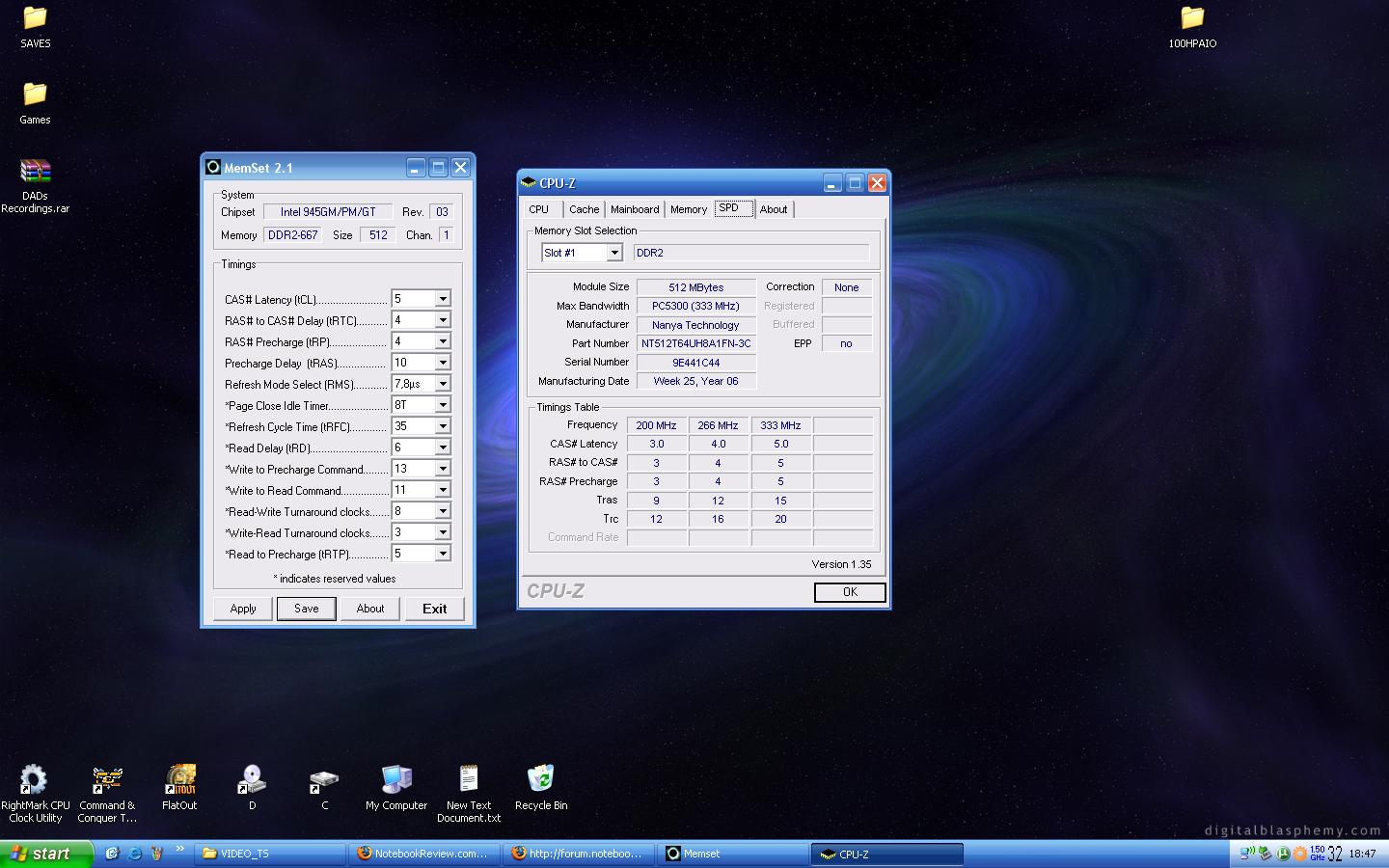Switch to Memset taskbar button
Image resolution: width=1389 pixels, height=868 pixels.
click(x=734, y=854)
